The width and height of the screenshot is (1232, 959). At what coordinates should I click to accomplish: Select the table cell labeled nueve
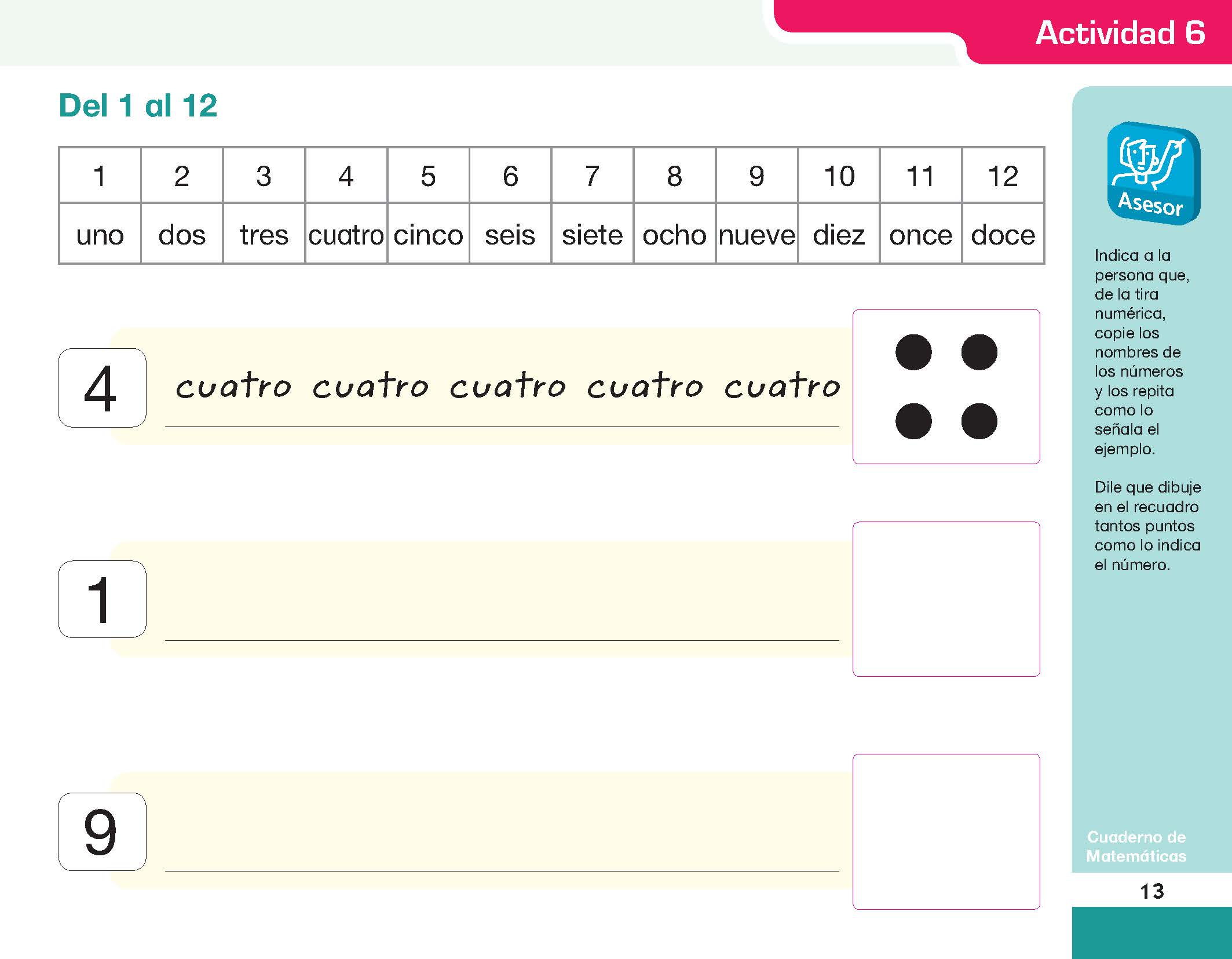[756, 234]
